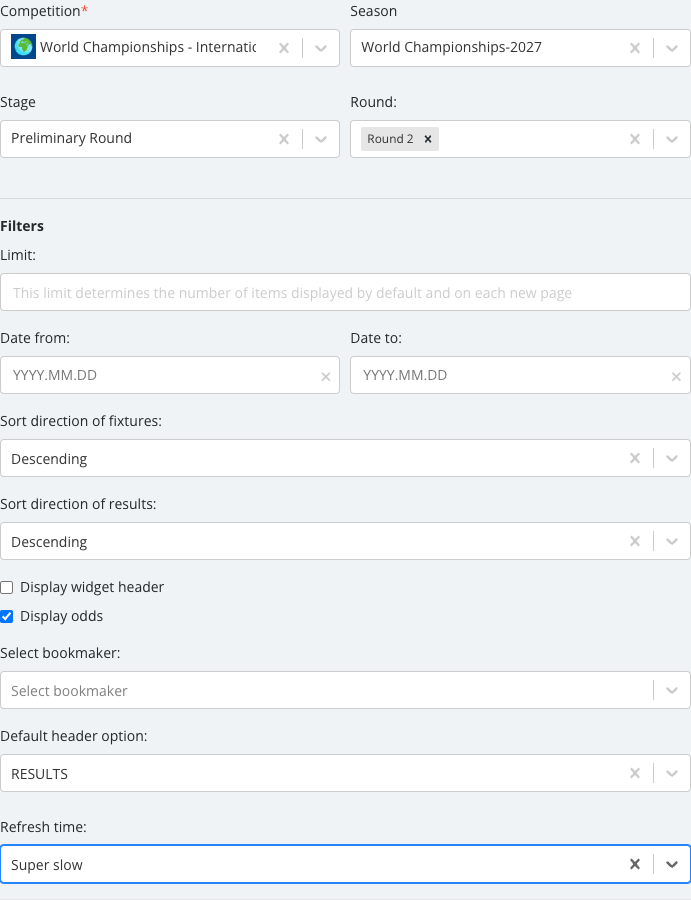Clear the Super slow refresh time

point(635,864)
